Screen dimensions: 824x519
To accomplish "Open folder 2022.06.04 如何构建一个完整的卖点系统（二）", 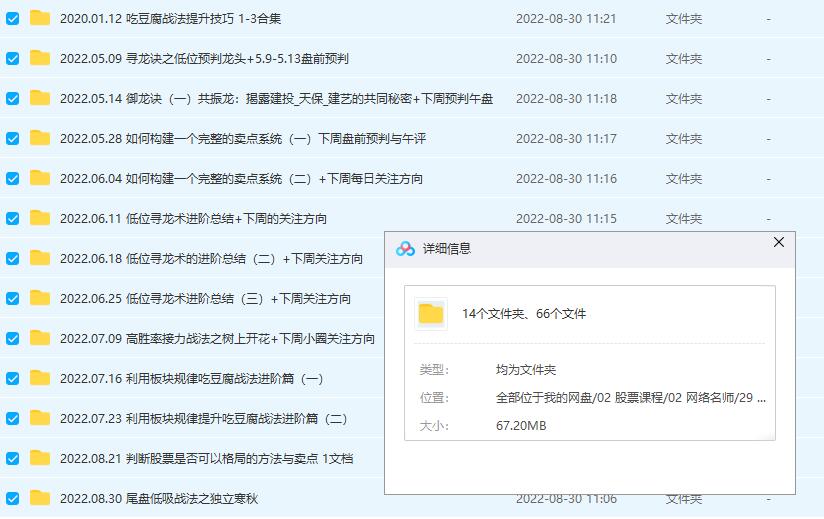I will 240,179.
